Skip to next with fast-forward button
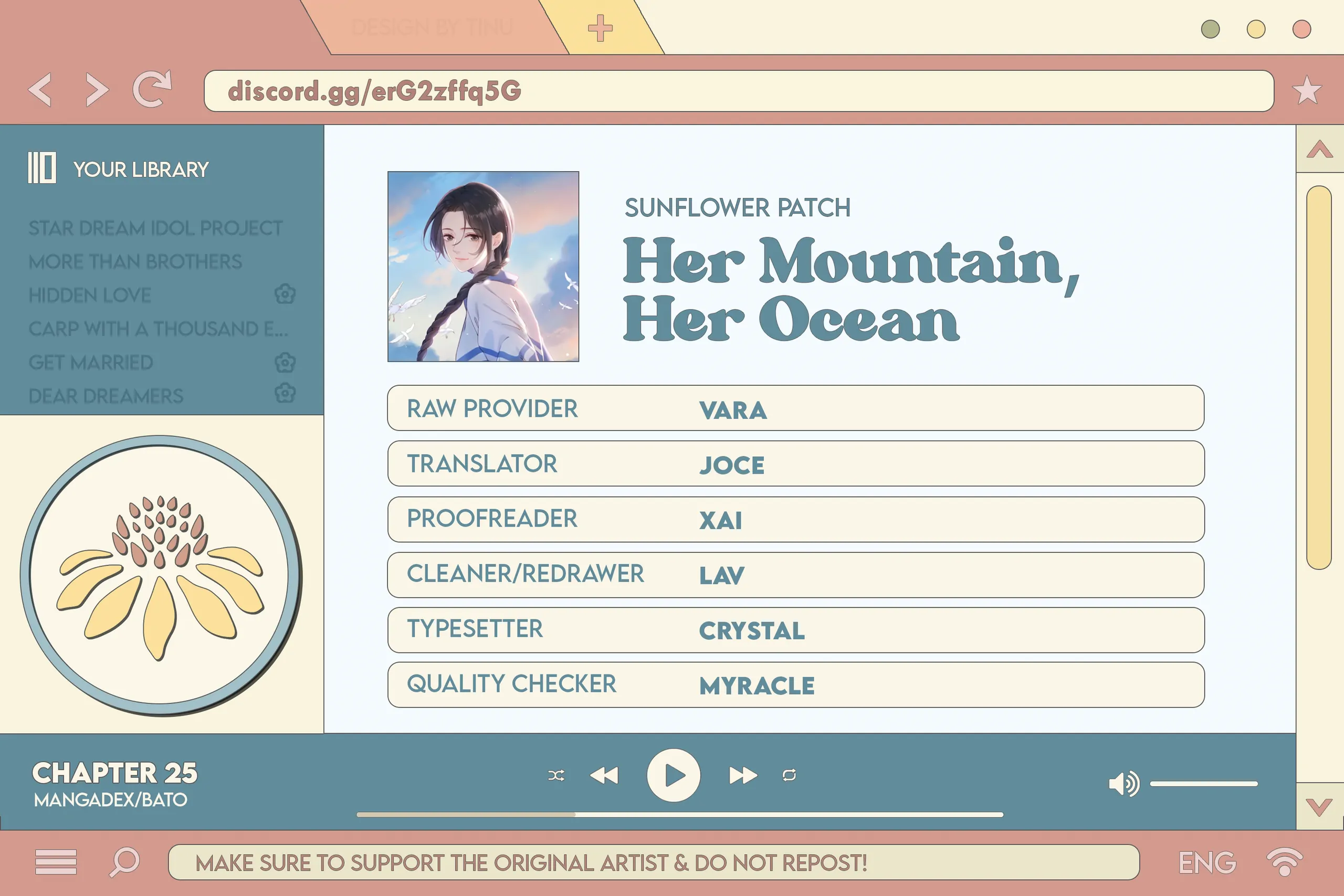 pos(743,775)
